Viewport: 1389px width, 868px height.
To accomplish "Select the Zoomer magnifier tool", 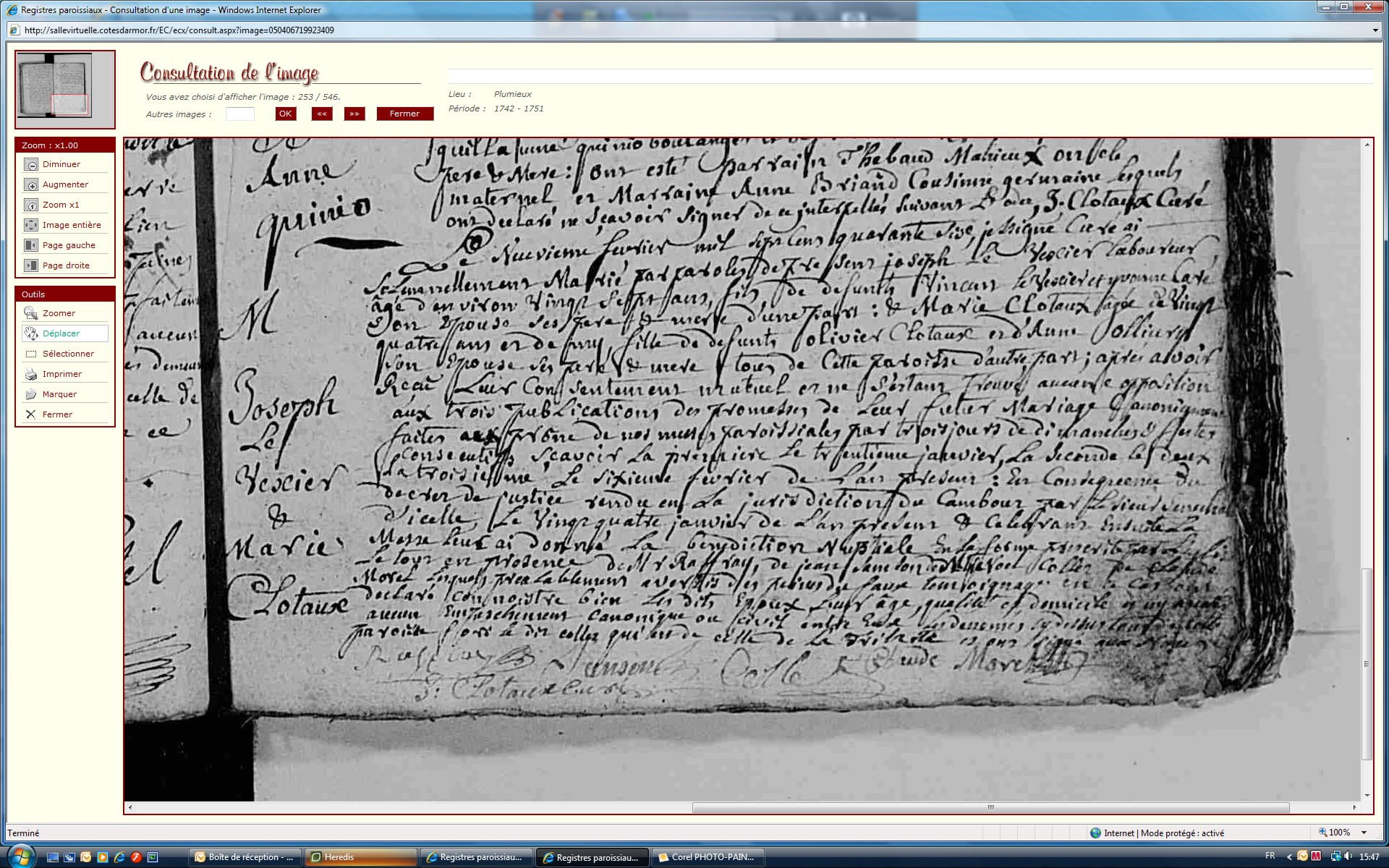I will (31, 314).
